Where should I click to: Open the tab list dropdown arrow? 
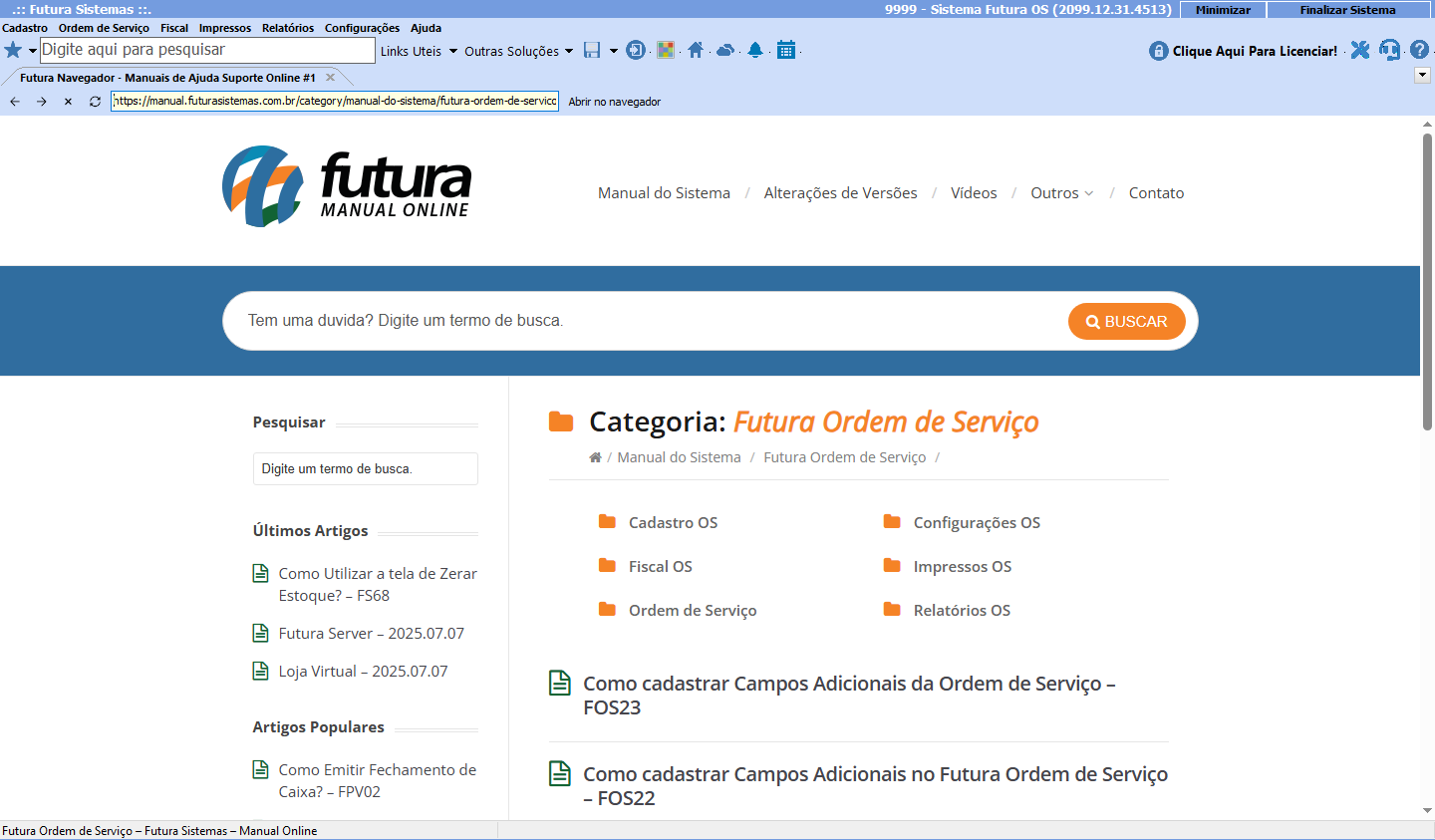[1422, 76]
